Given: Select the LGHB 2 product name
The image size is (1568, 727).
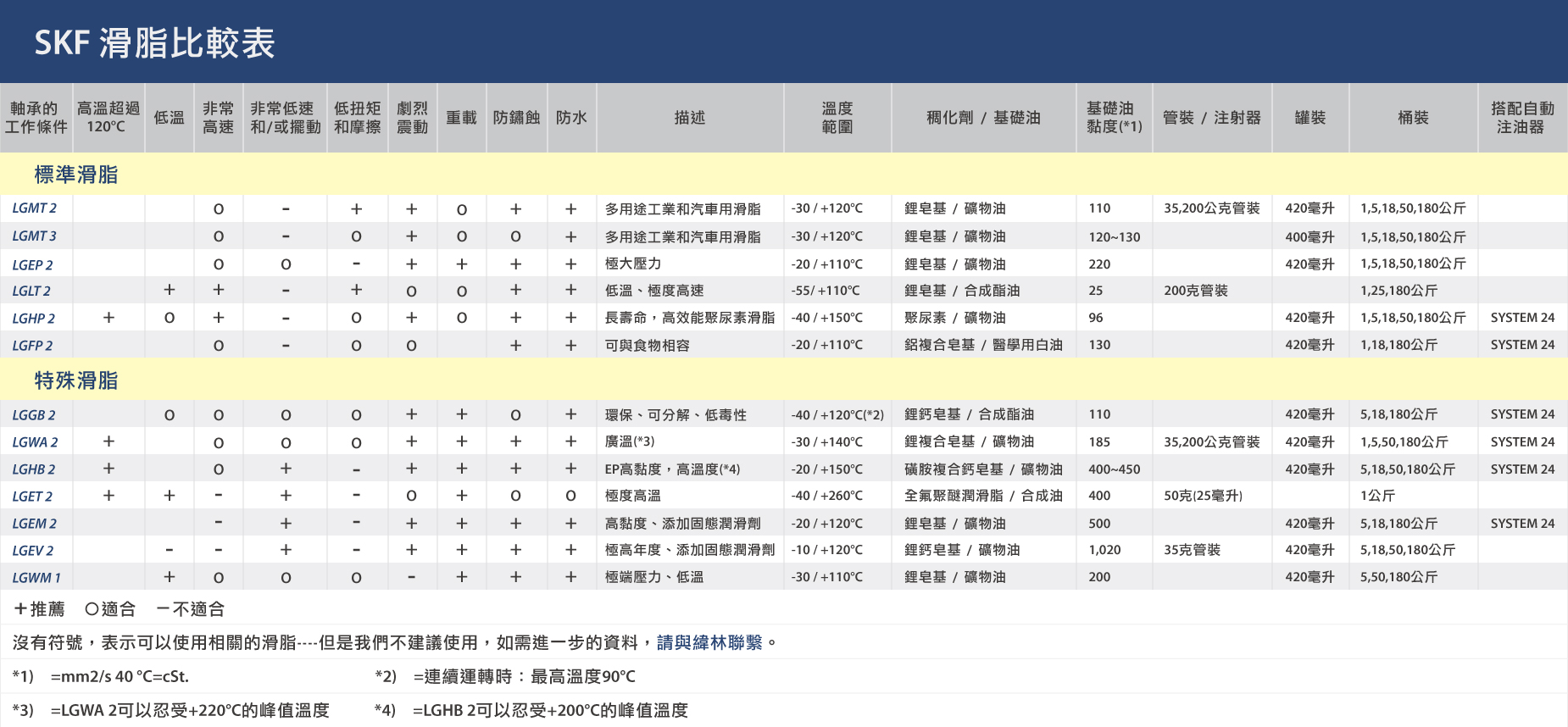Looking at the screenshot, I should [x=34, y=469].
